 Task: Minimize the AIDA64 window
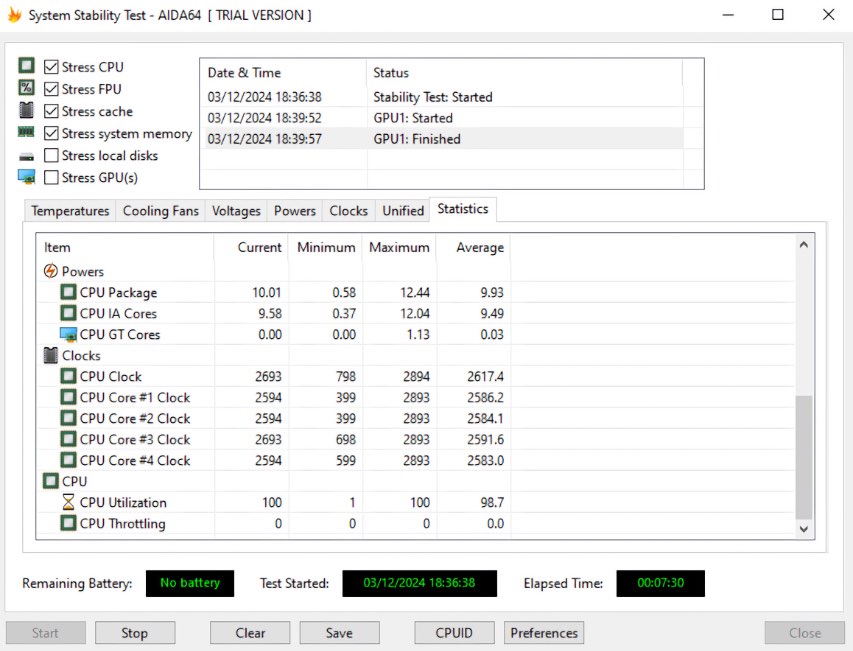click(728, 15)
